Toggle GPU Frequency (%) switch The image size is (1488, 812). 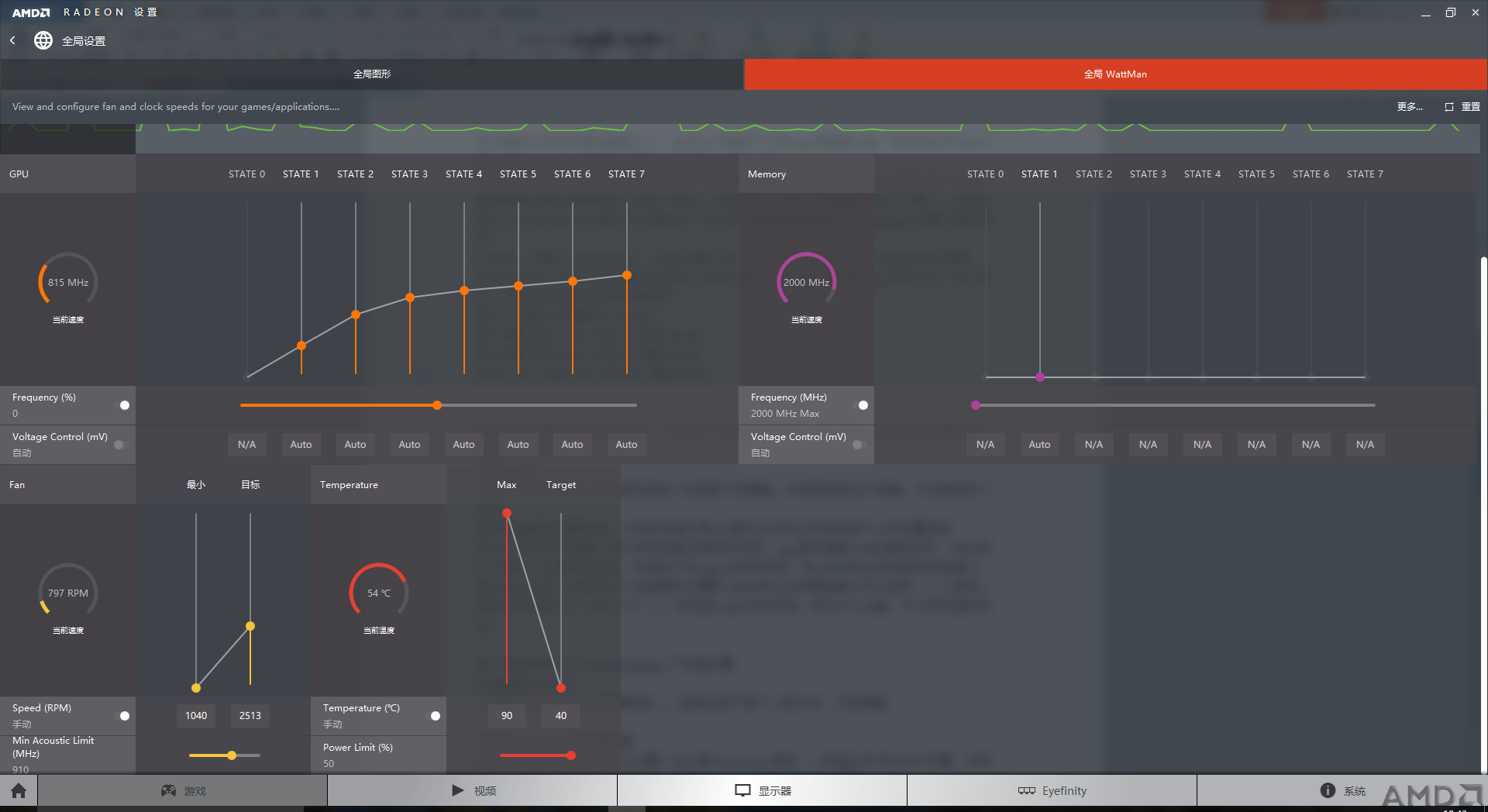[x=122, y=405]
